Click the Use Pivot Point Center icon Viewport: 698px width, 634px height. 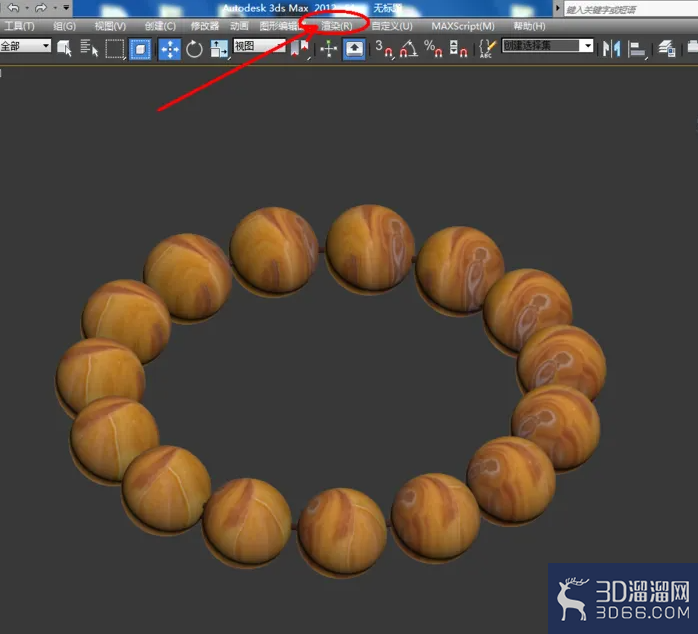click(300, 49)
